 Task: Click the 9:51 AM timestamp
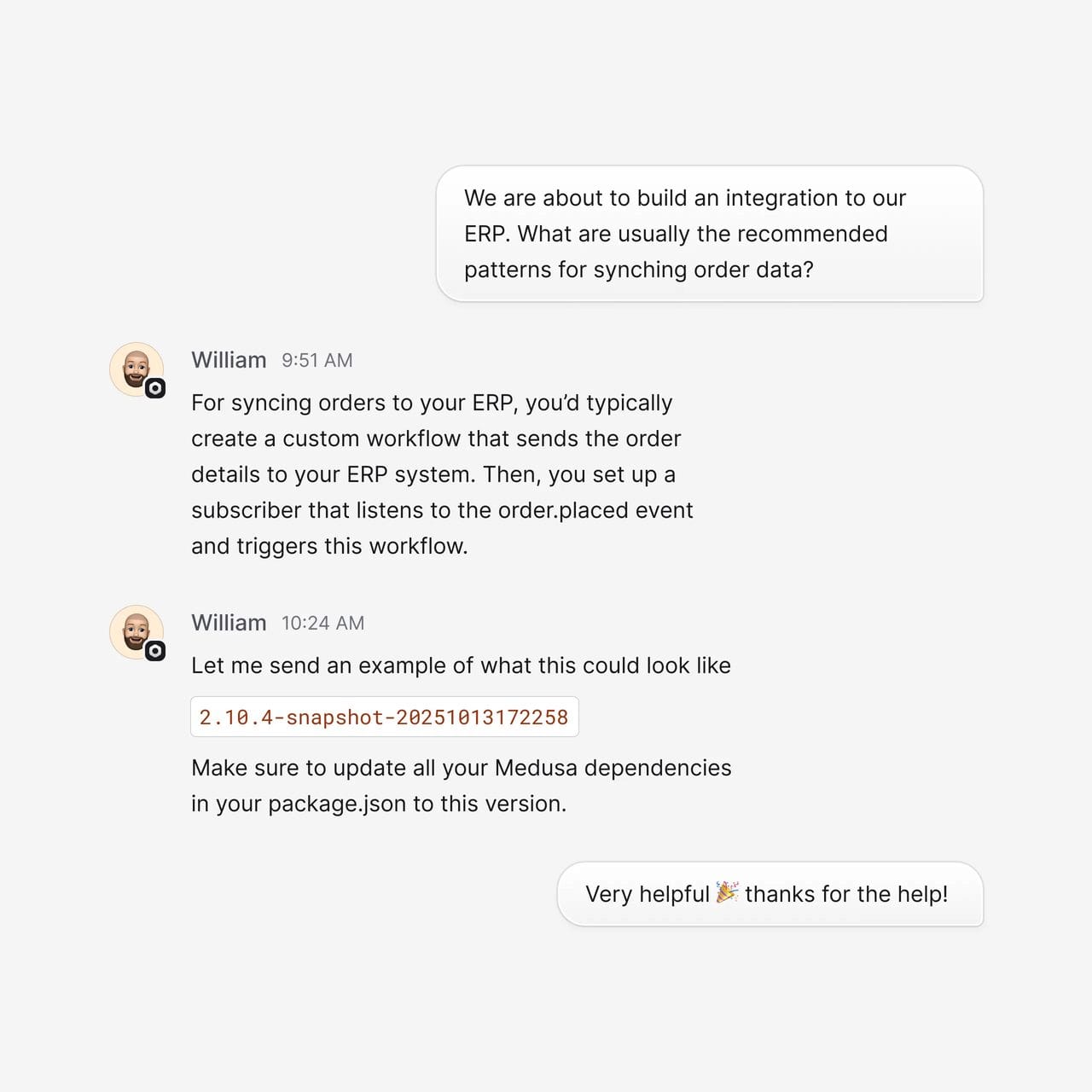(317, 361)
